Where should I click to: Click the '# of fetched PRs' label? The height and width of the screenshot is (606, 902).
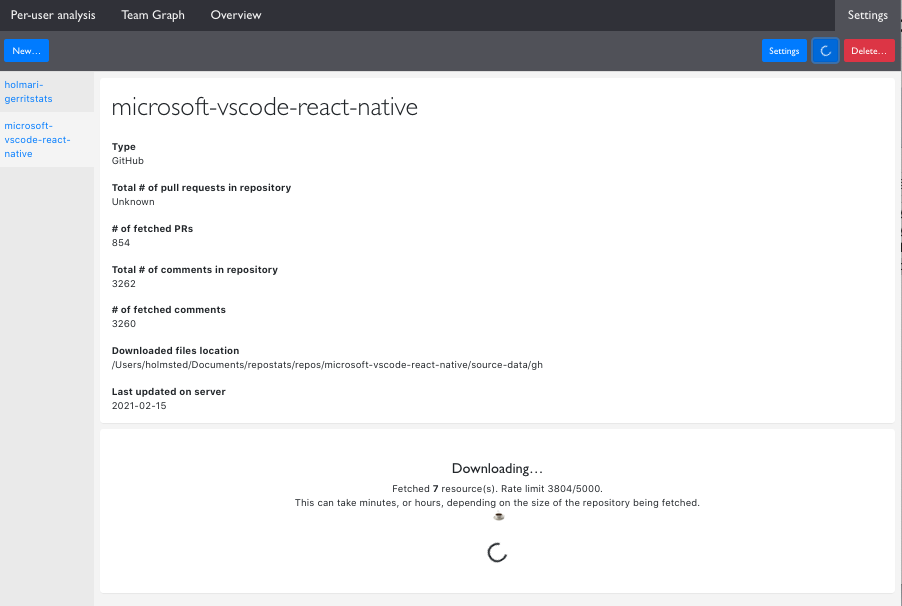pos(152,228)
